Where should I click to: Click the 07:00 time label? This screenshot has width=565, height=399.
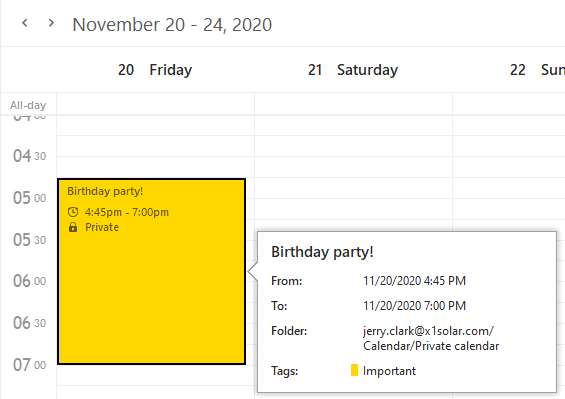point(30,364)
